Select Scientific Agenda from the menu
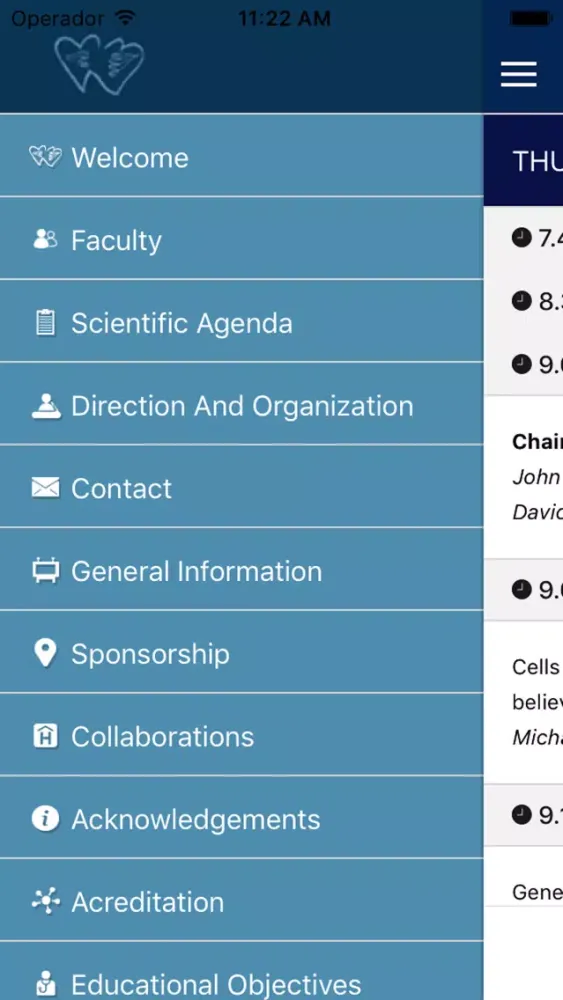Screen dimensions: 563x1000 pos(242,321)
